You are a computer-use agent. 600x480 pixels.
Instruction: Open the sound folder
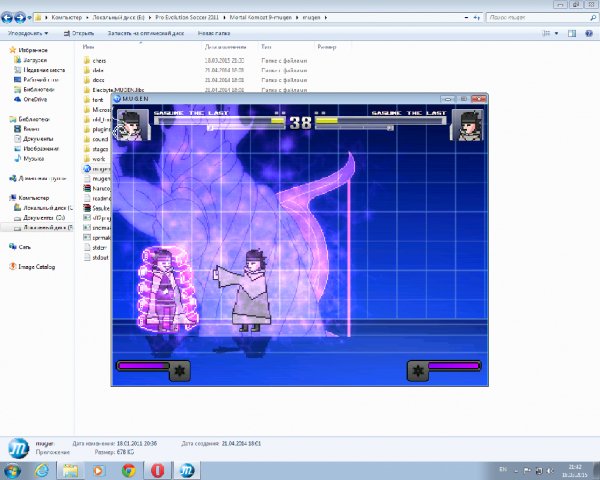point(100,139)
